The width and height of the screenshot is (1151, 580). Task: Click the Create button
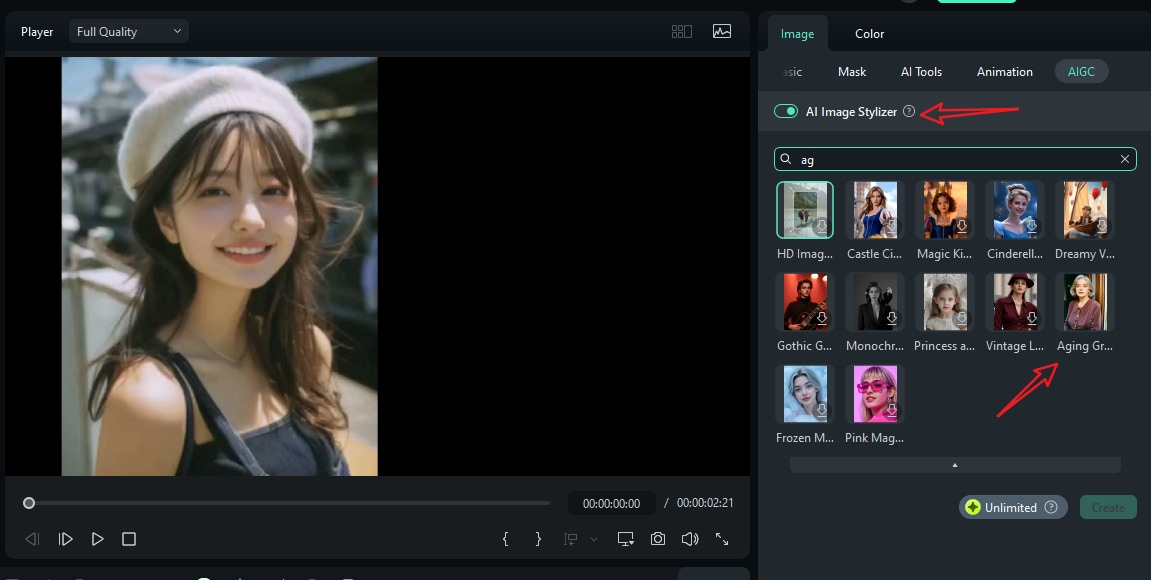(x=1108, y=507)
